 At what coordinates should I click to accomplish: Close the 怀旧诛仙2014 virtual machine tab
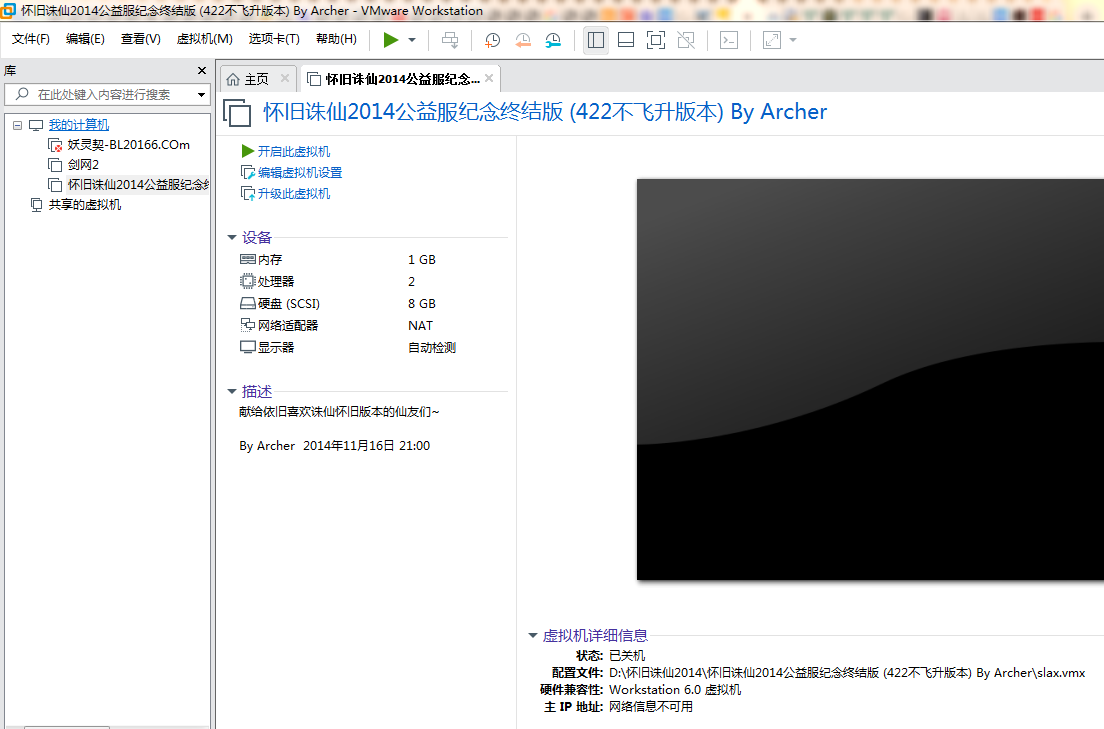(489, 78)
